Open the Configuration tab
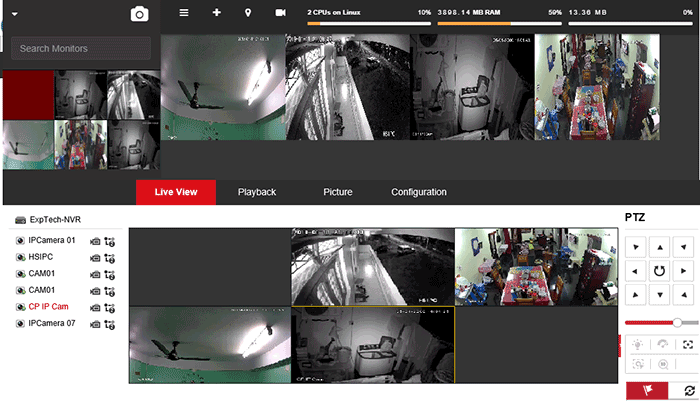 click(x=419, y=192)
